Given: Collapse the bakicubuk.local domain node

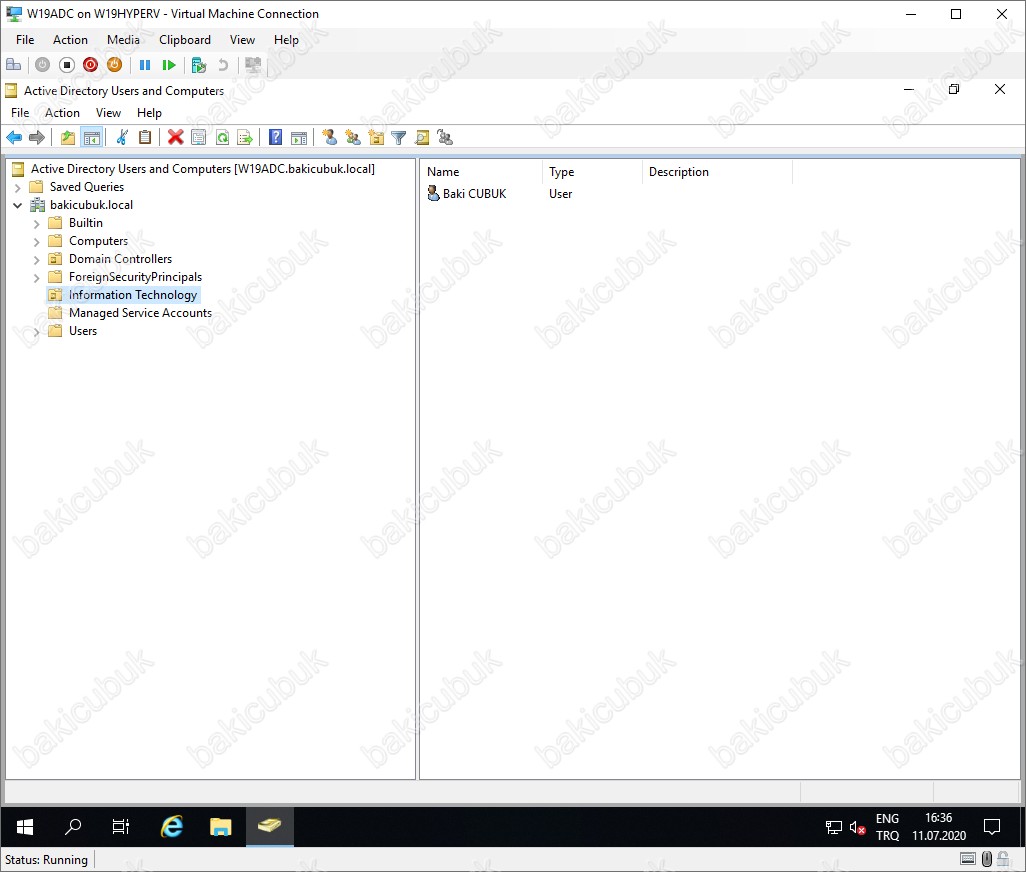Looking at the screenshot, I should pyautogui.click(x=18, y=205).
